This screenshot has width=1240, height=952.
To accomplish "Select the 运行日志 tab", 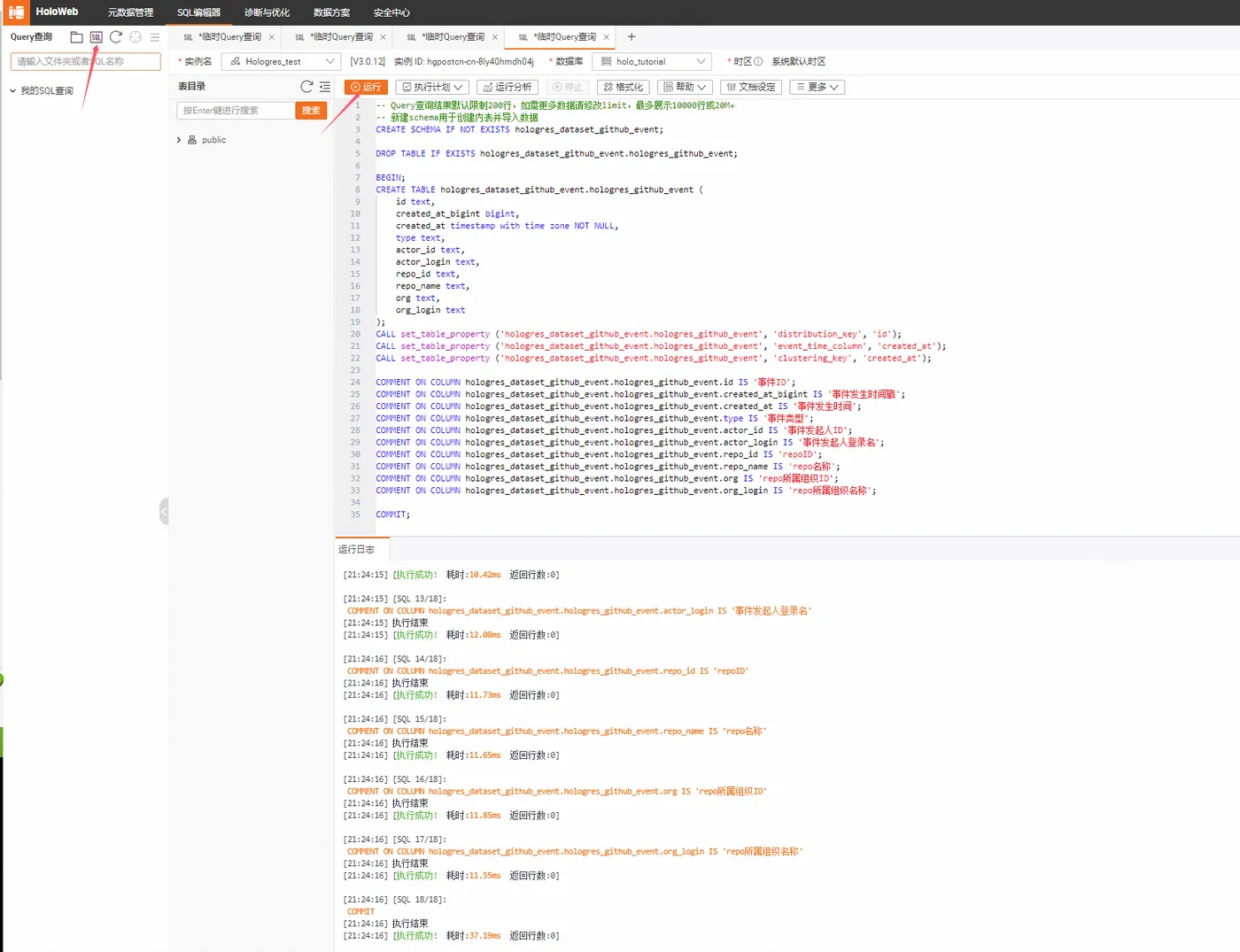I will click(x=356, y=550).
